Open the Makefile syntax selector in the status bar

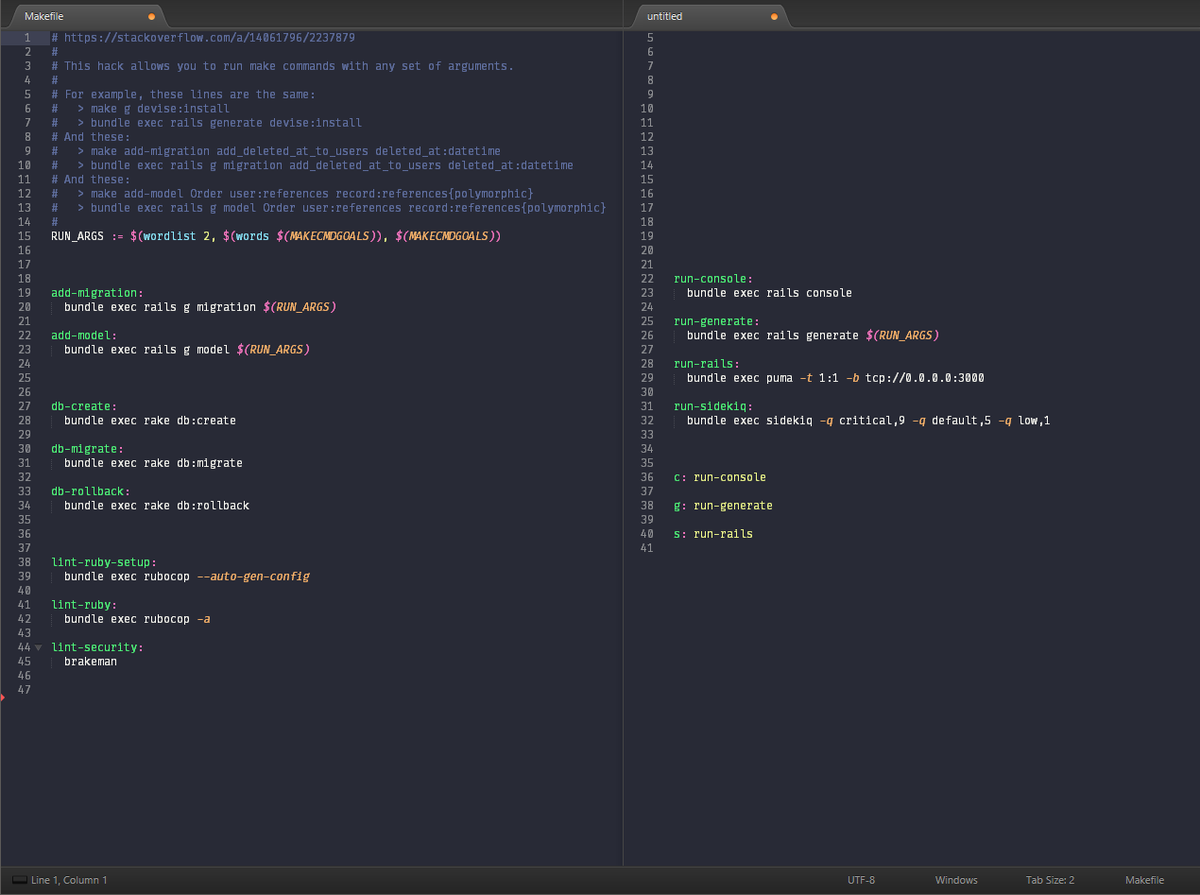(x=1144, y=880)
